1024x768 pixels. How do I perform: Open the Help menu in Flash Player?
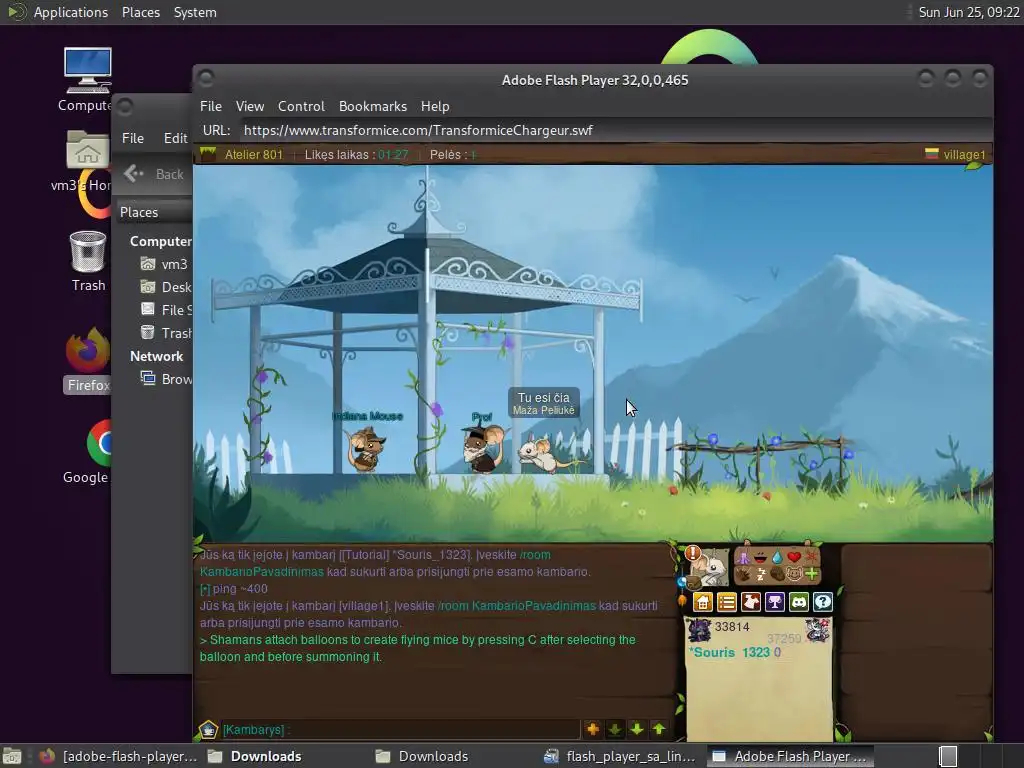tap(435, 106)
